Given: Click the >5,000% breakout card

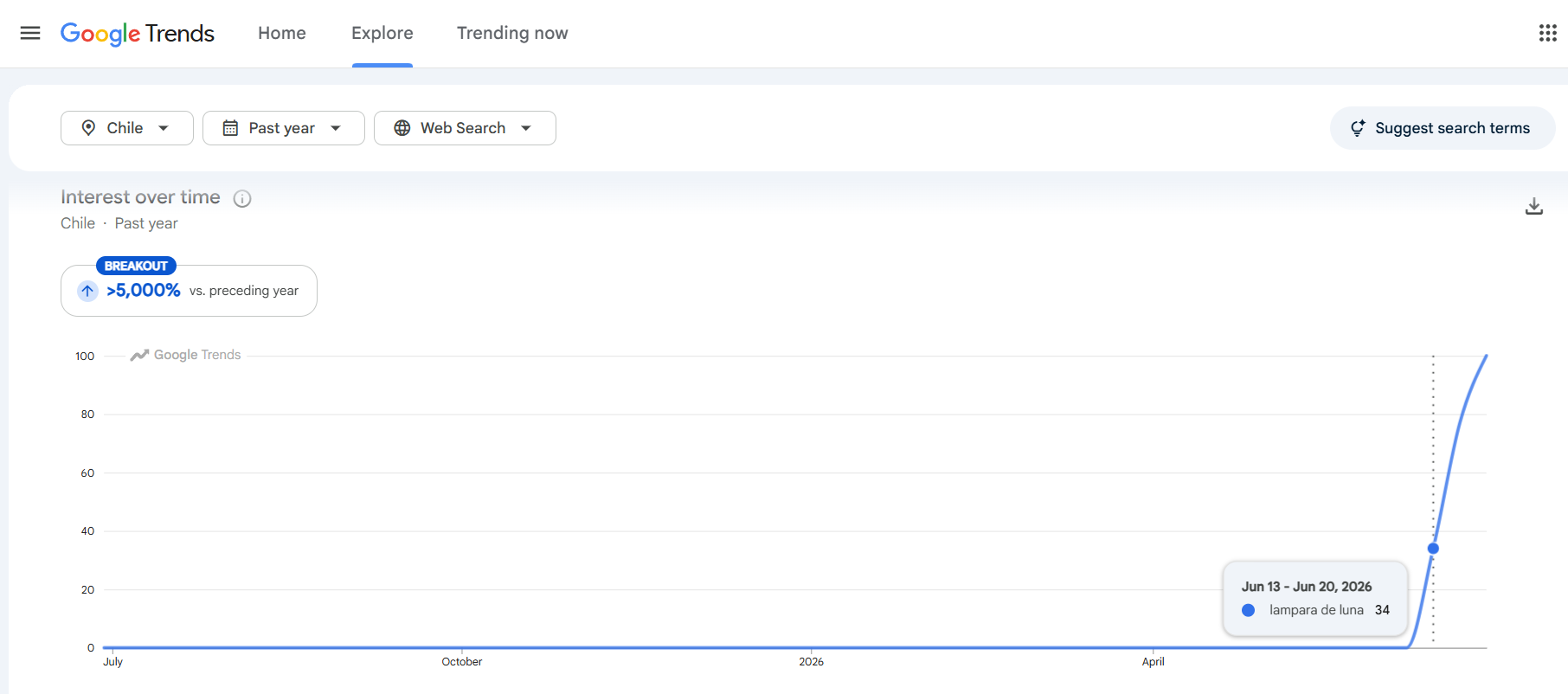Looking at the screenshot, I should (x=189, y=291).
